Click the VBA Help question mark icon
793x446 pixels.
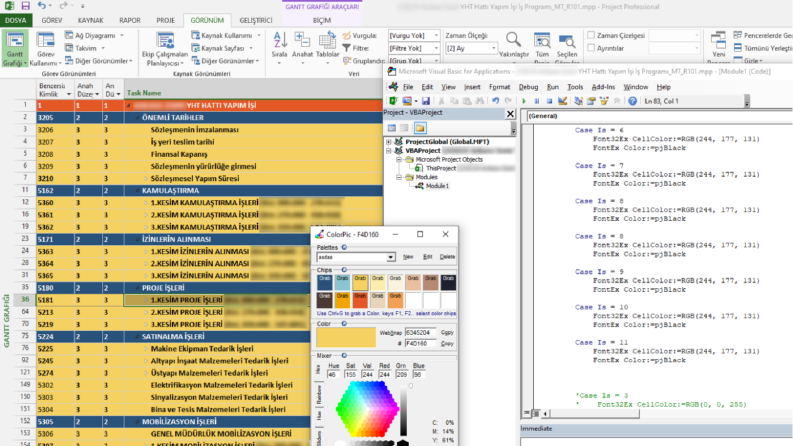coord(632,101)
